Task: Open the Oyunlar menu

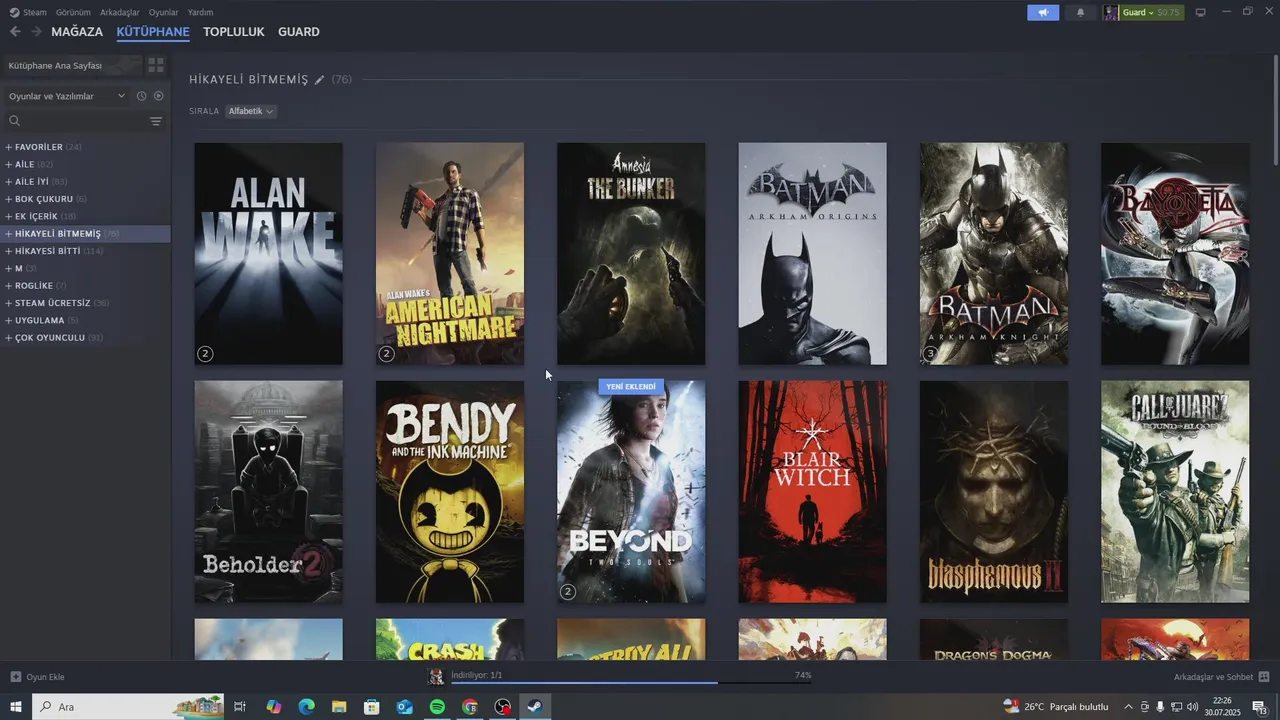Action: pos(163,12)
